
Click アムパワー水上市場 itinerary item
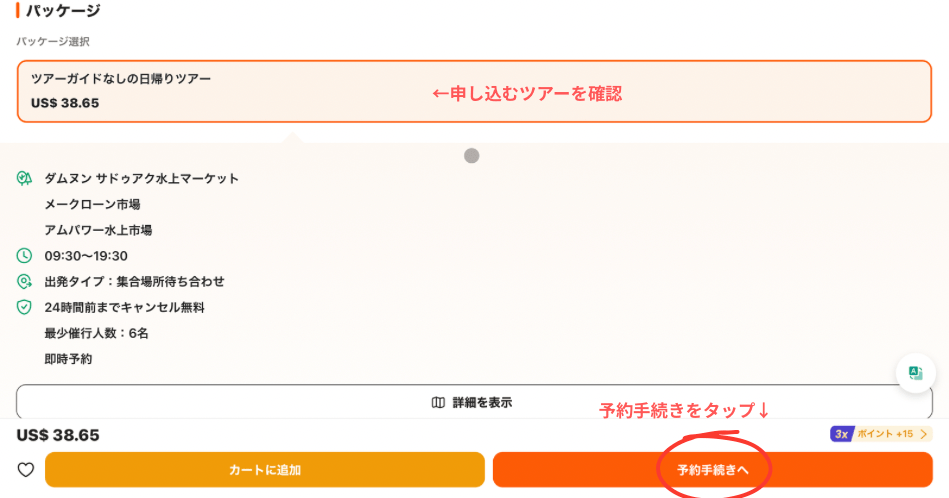coord(98,230)
